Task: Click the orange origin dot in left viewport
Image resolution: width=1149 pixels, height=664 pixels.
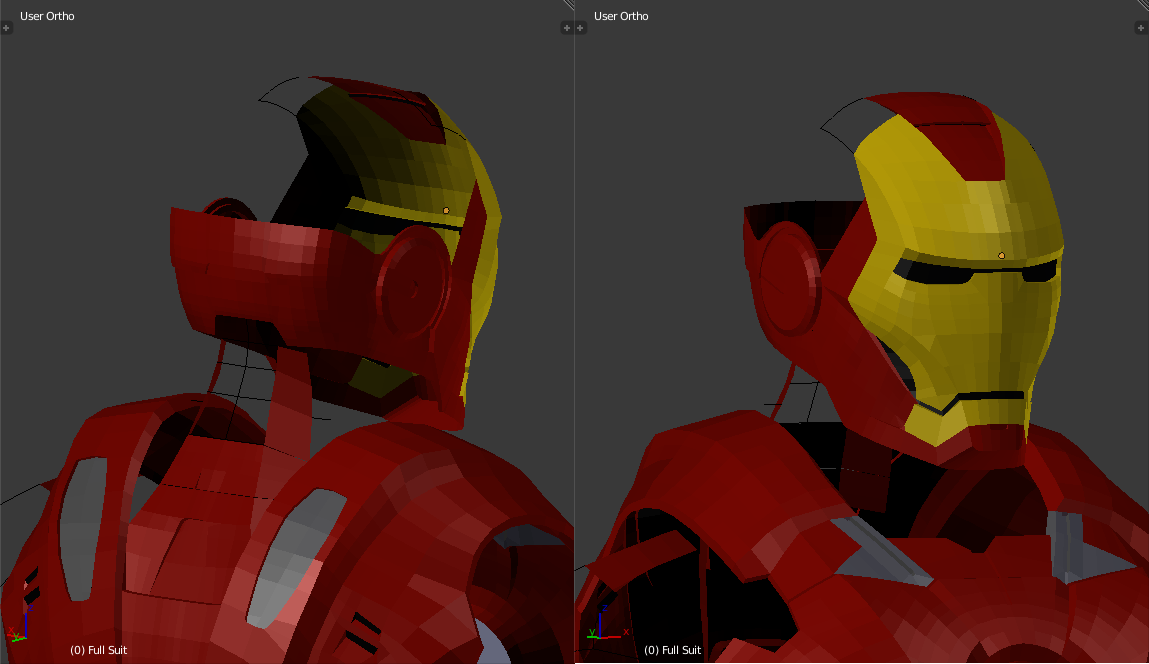Action: tap(446, 210)
